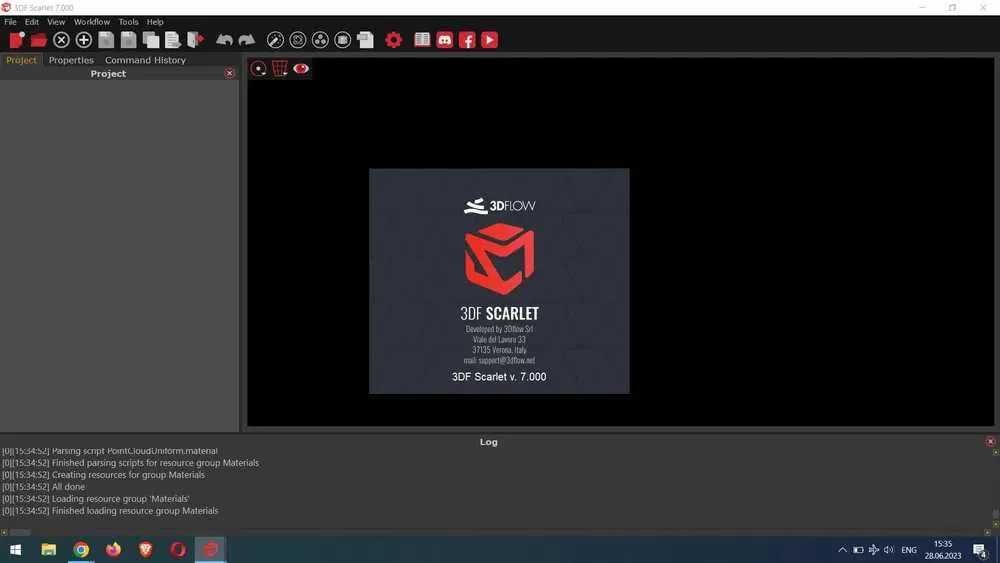Click log line 'All done'

coord(43,486)
